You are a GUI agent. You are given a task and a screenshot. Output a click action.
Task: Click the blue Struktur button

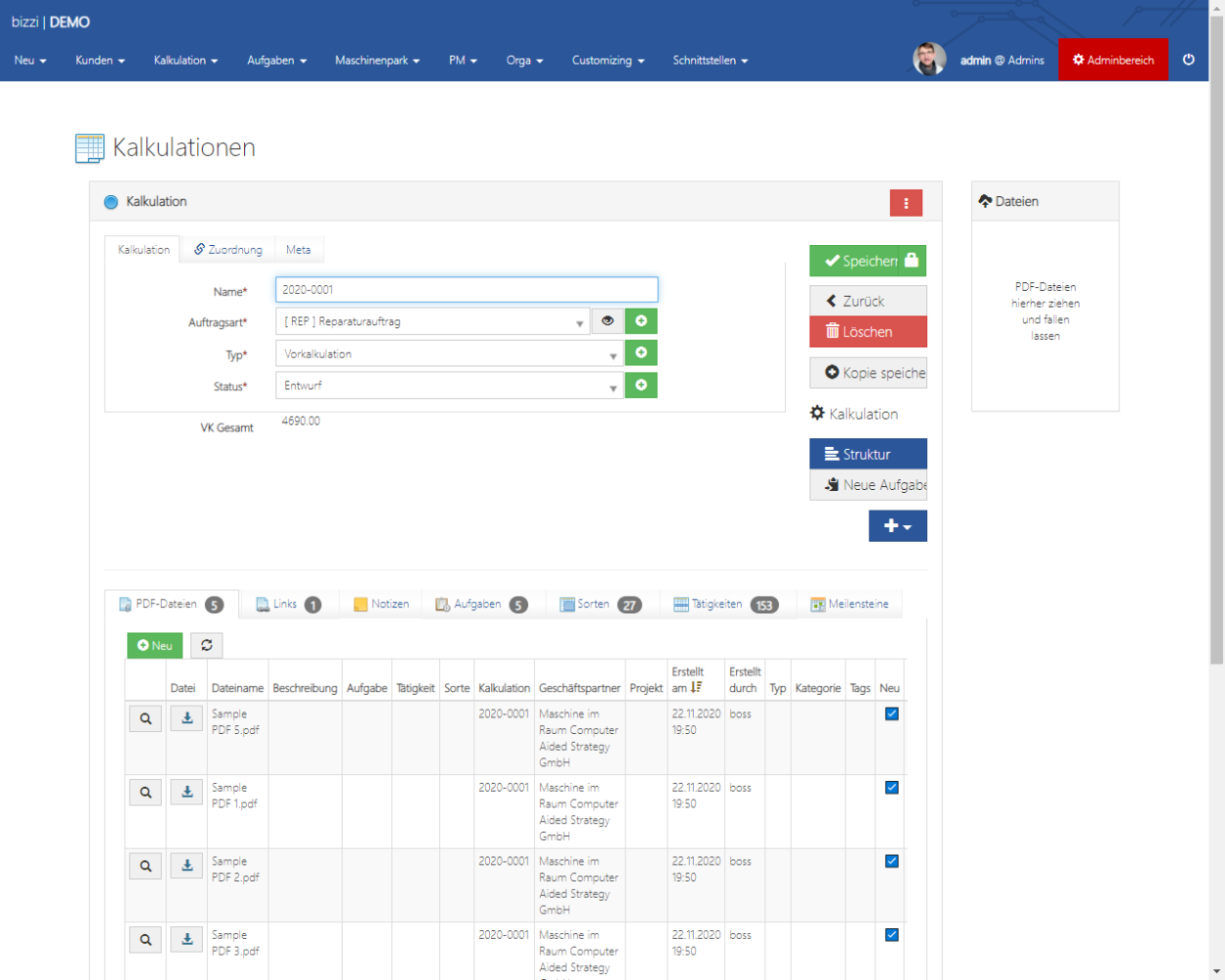click(x=868, y=454)
